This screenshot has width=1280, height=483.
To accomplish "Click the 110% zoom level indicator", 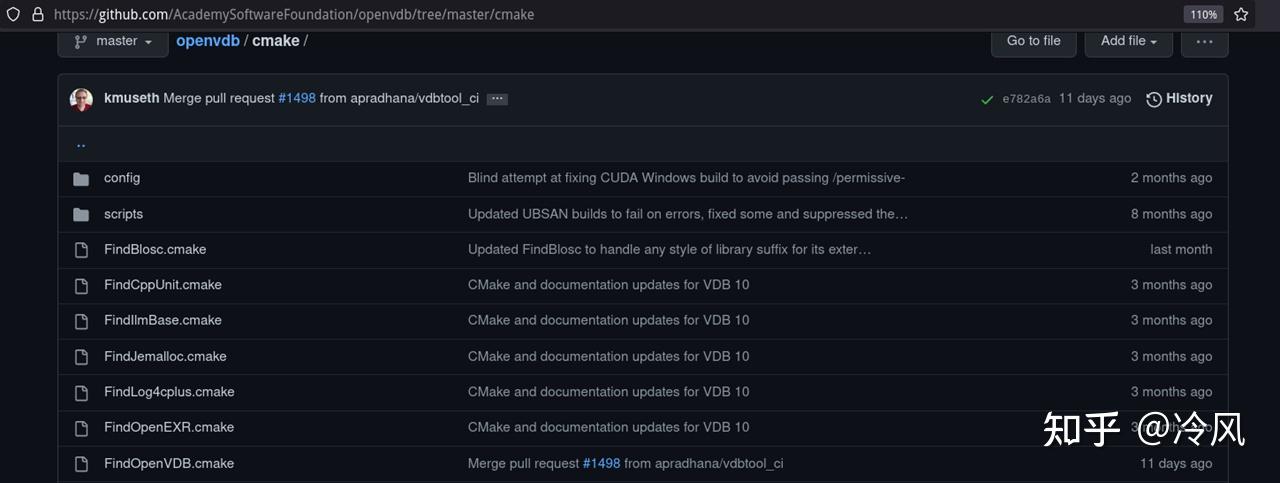I will tap(1203, 15).
